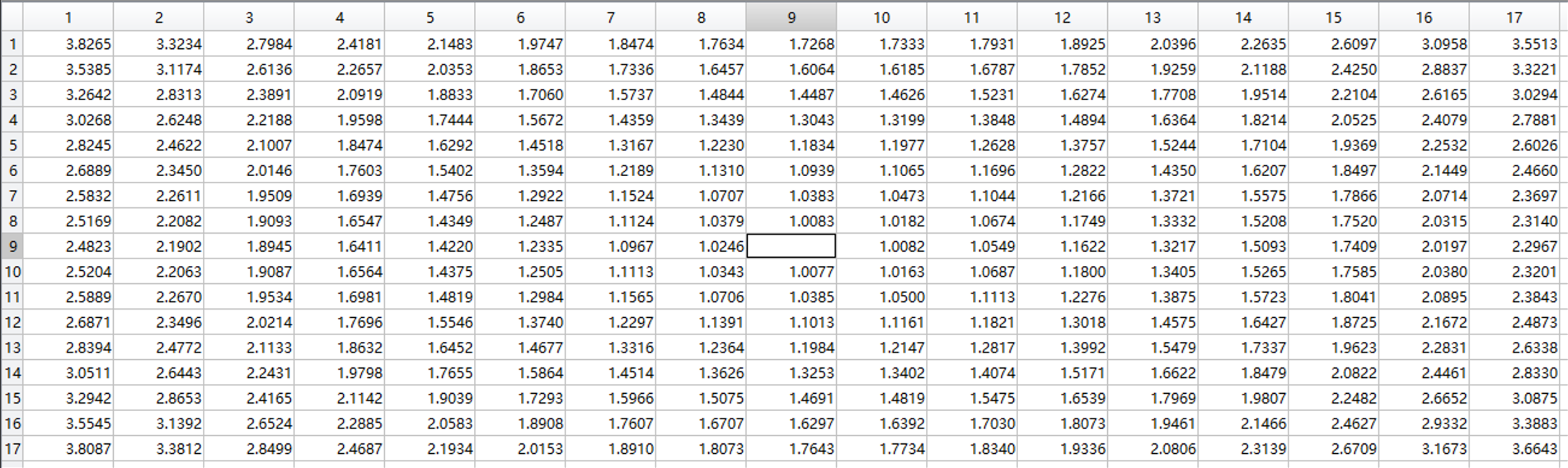Select the cell containing 3.6643
Screen dimensions: 1568x468
coord(1514,449)
